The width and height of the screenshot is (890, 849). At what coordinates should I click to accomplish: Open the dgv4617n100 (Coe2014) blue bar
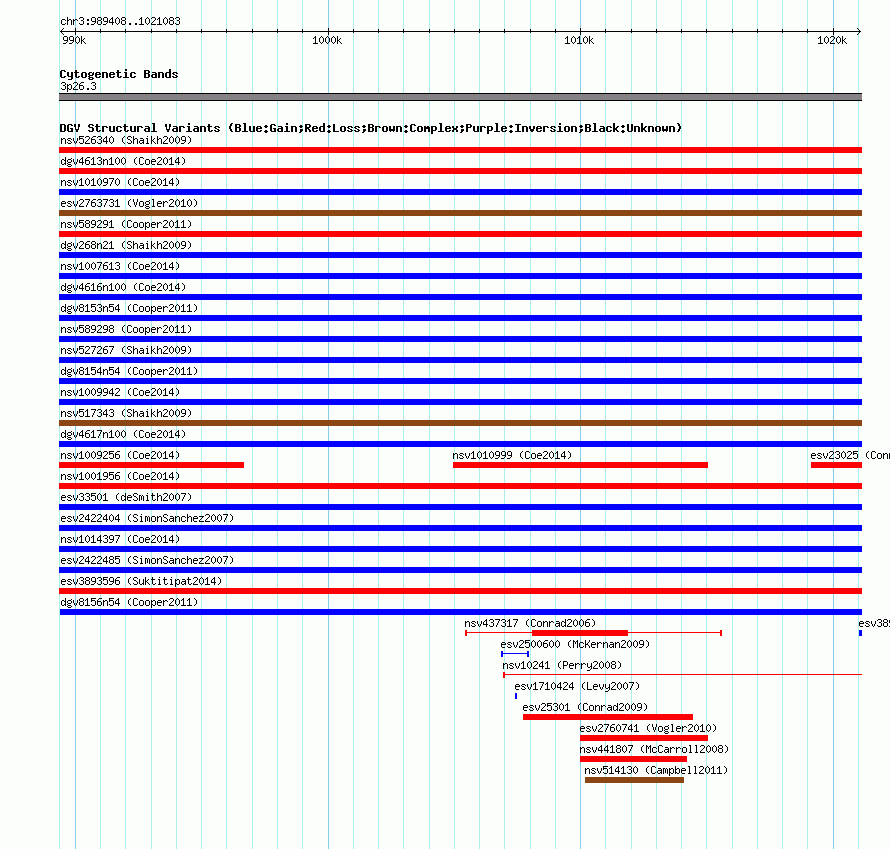click(x=460, y=444)
